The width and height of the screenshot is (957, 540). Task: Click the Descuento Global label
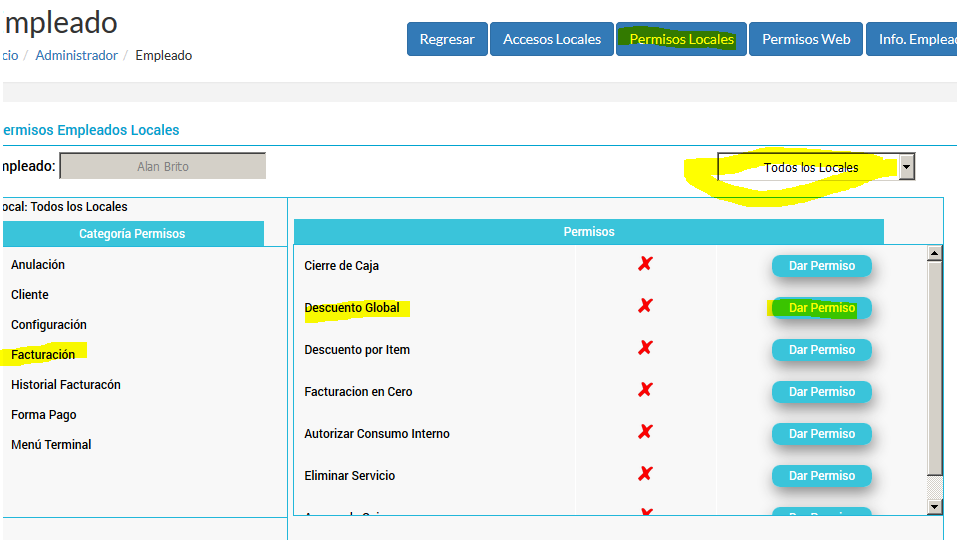[352, 308]
